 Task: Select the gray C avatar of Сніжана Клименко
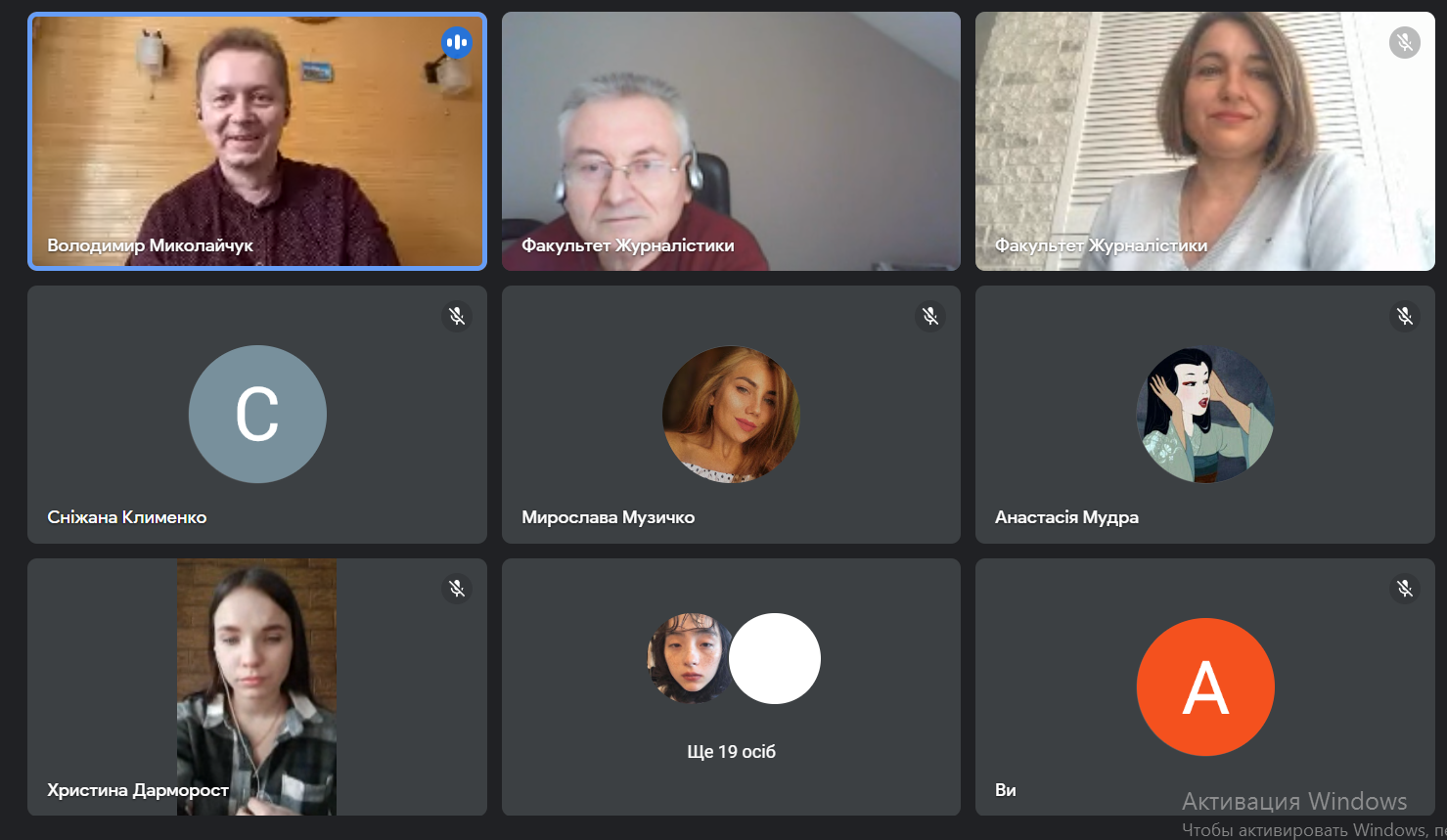257,415
